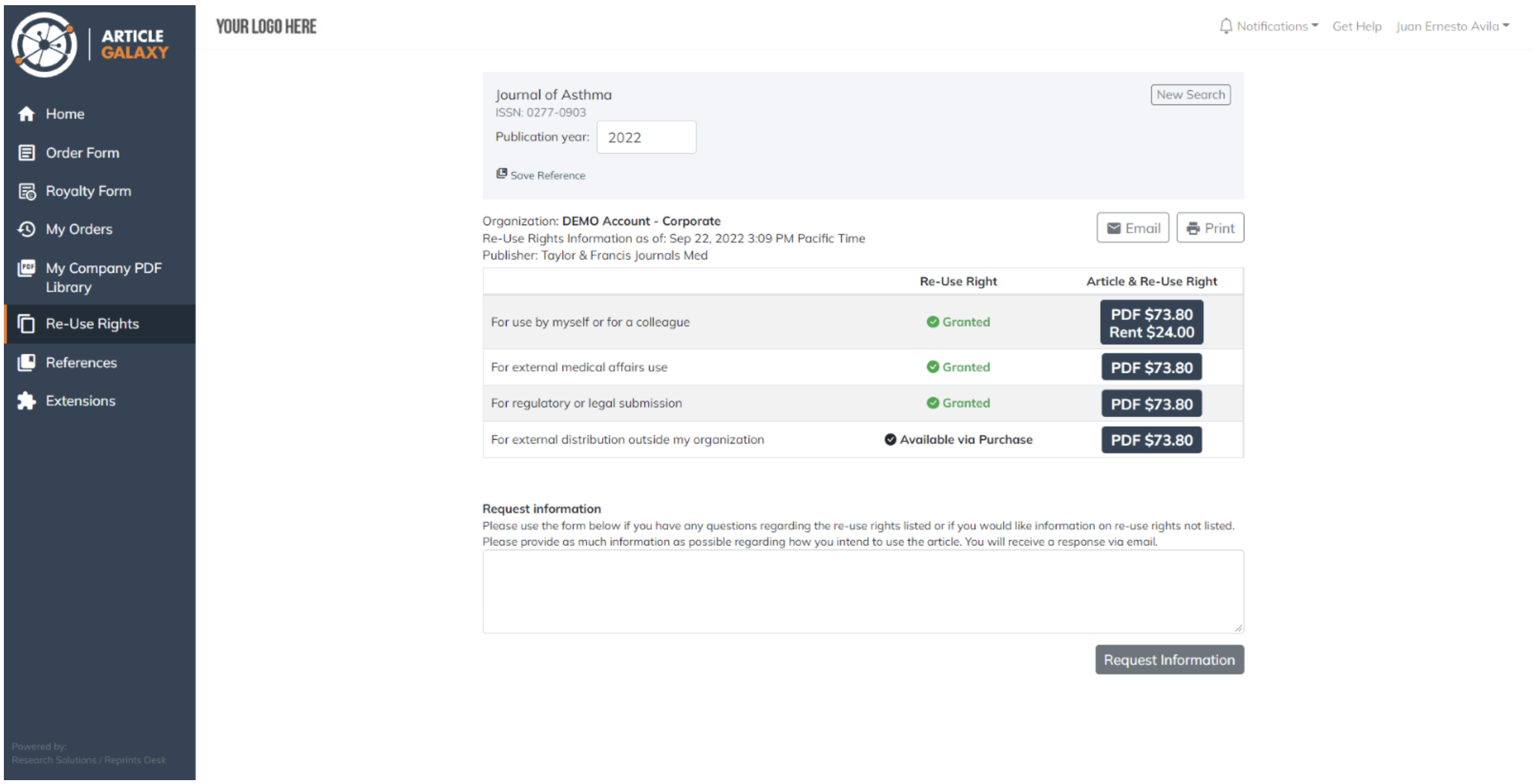Open Get Help
Image resolution: width=1536 pixels, height=784 pixels.
[x=1356, y=26]
